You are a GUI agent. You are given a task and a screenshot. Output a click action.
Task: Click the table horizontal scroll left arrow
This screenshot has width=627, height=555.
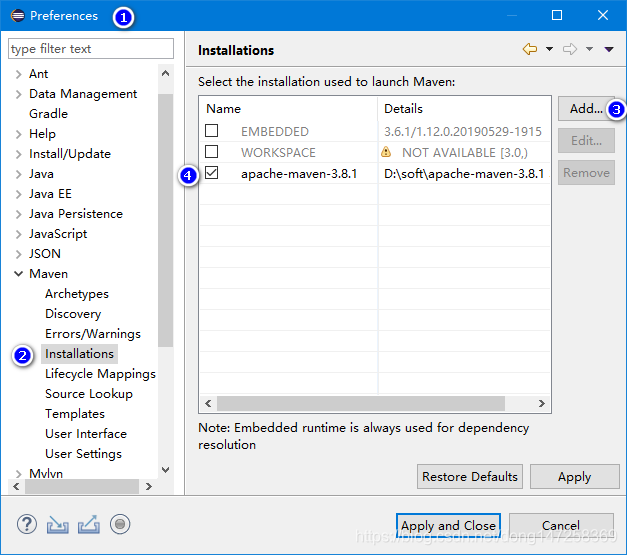(208, 403)
